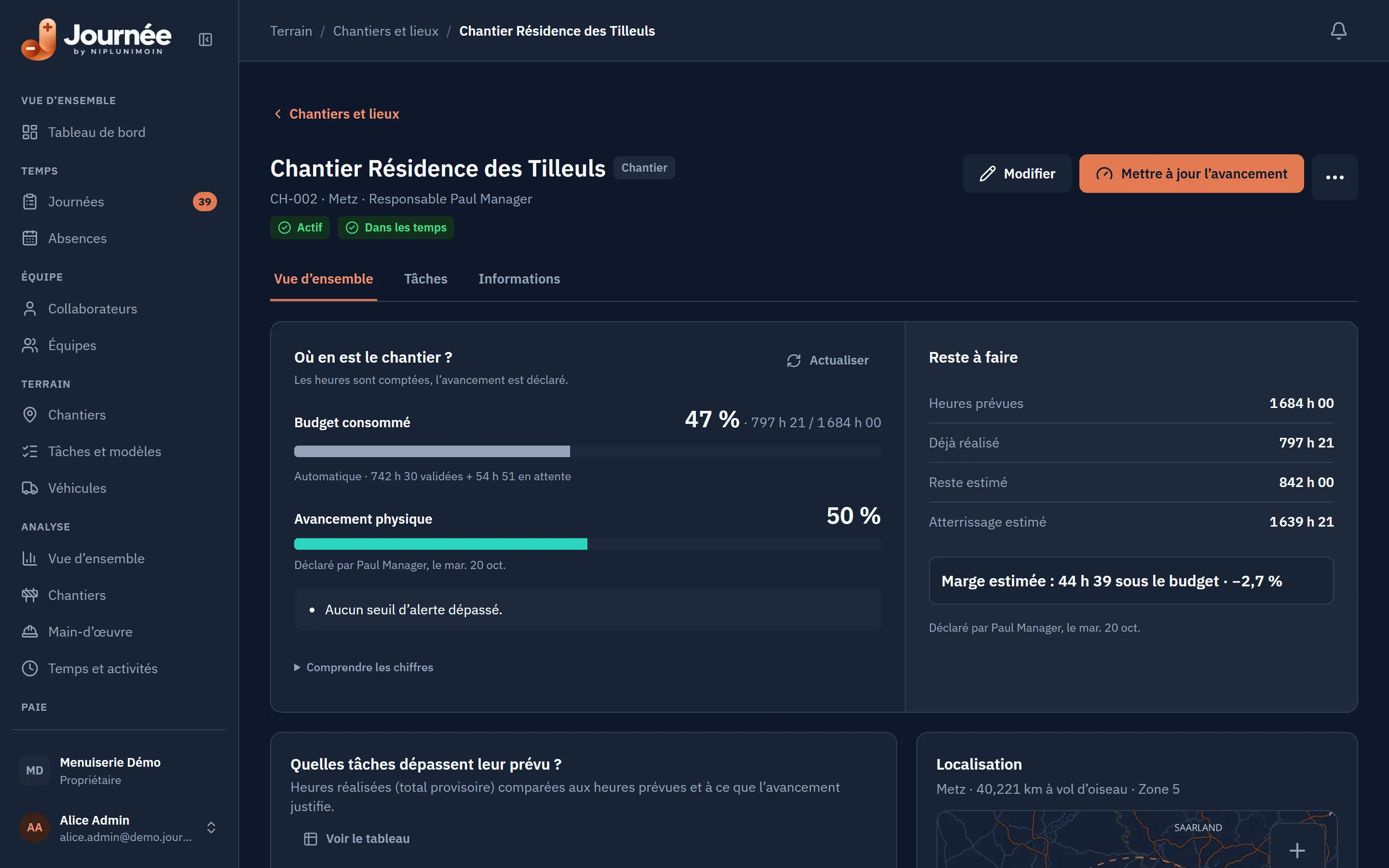This screenshot has height=868, width=1389.
Task: Click the Heures prévues value 1 684 h 00
Action: 1301,404
